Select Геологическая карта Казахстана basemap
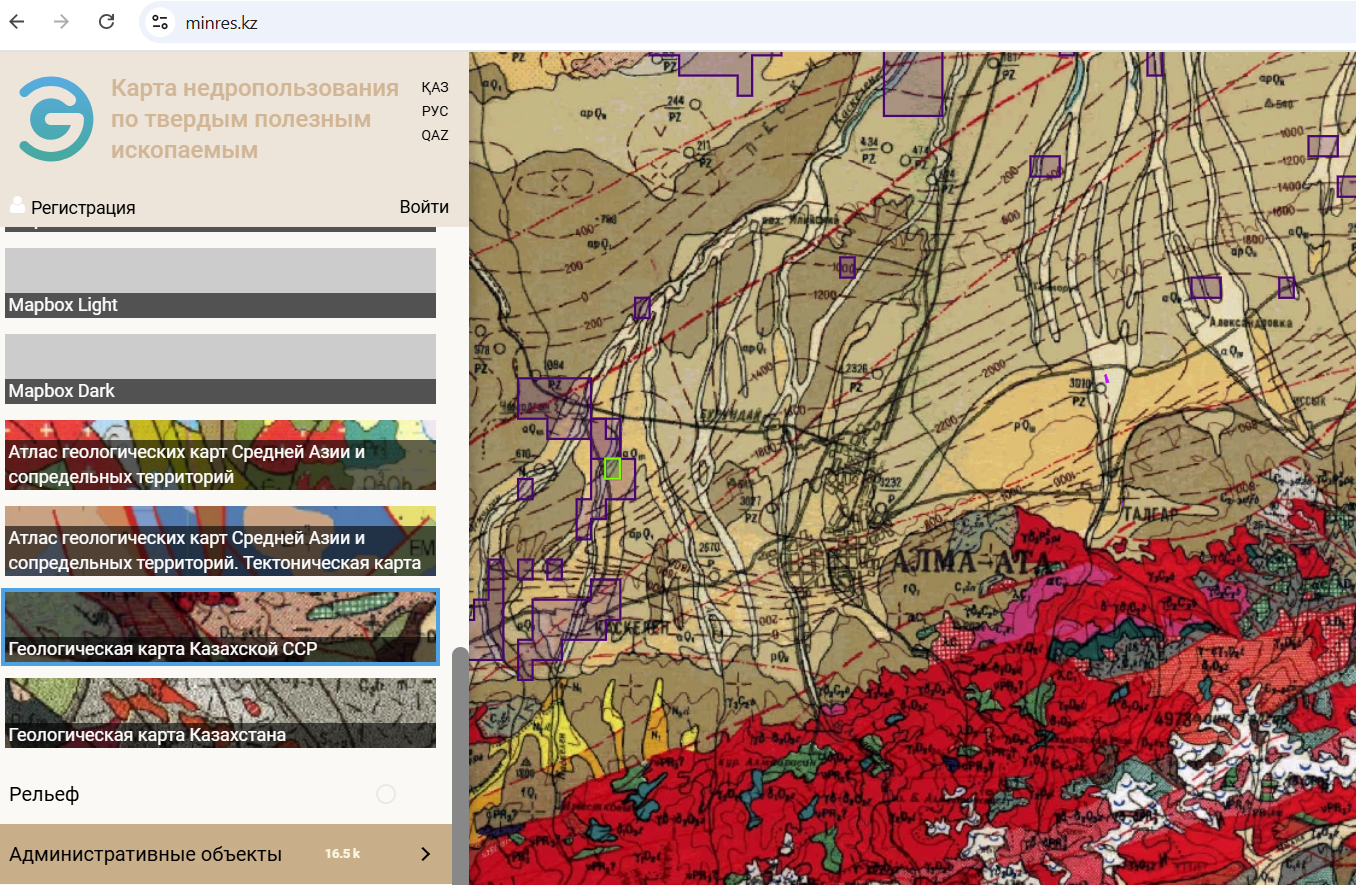The width and height of the screenshot is (1356, 885). tap(220, 713)
